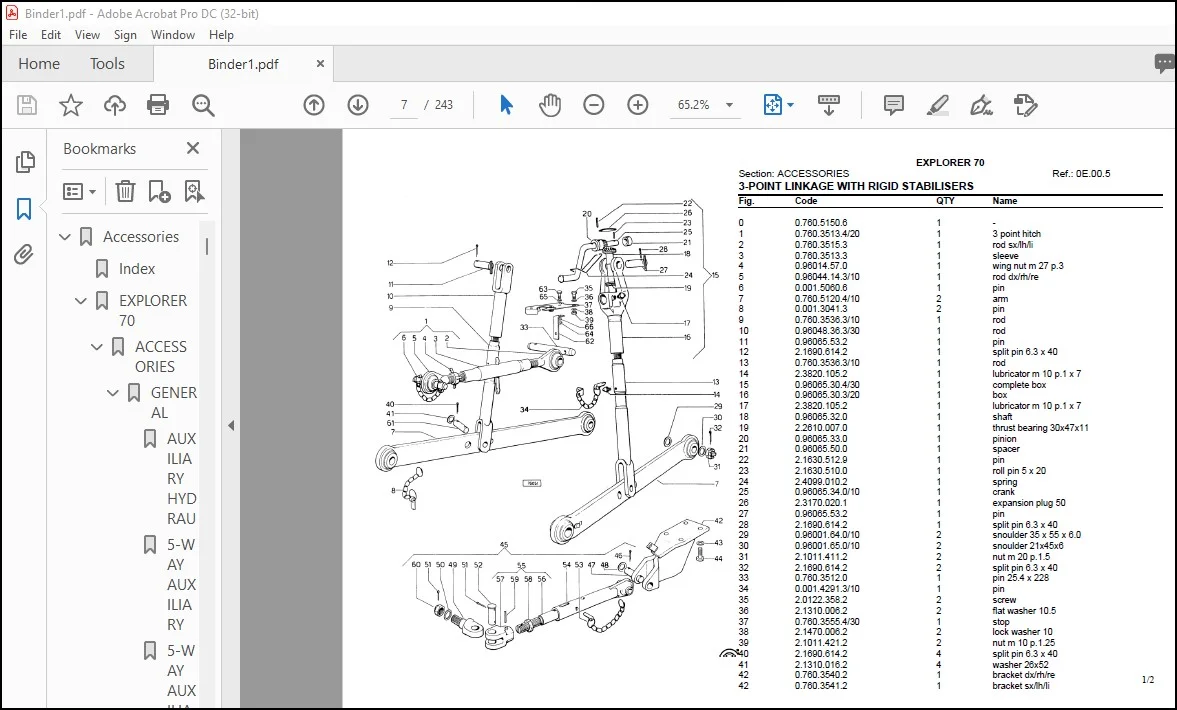1177x710 pixels.
Task: Open comments chat bubble at top right
Action: pos(1164,64)
